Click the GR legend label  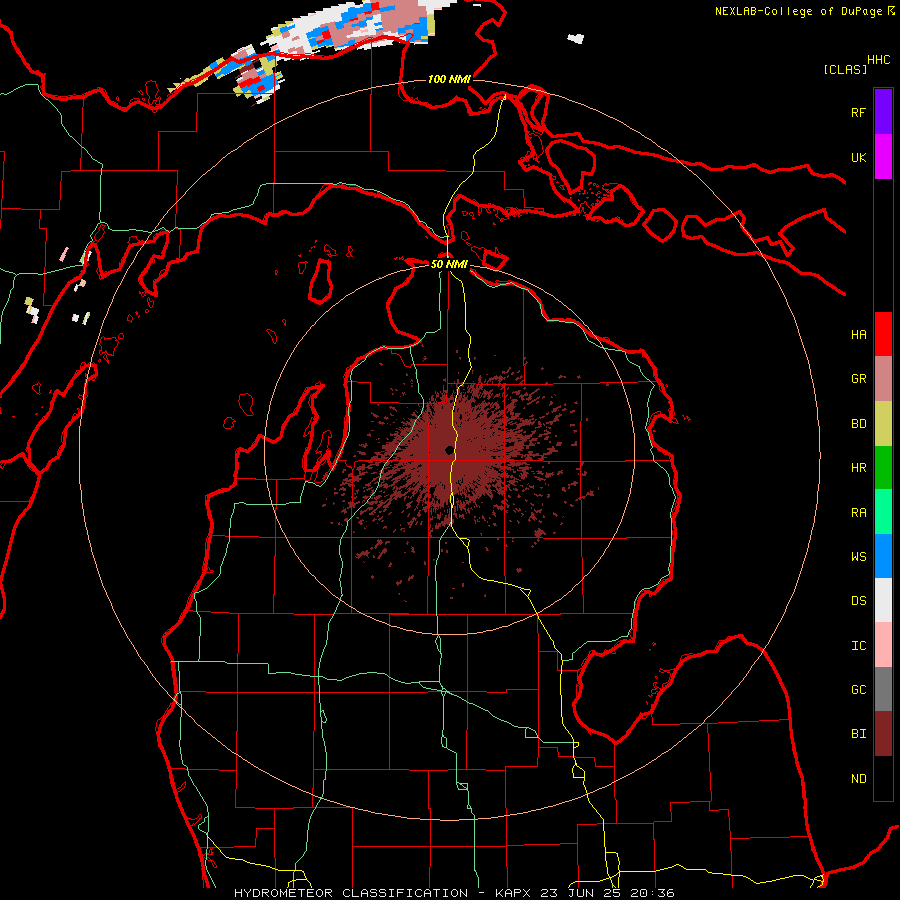pyautogui.click(x=858, y=379)
